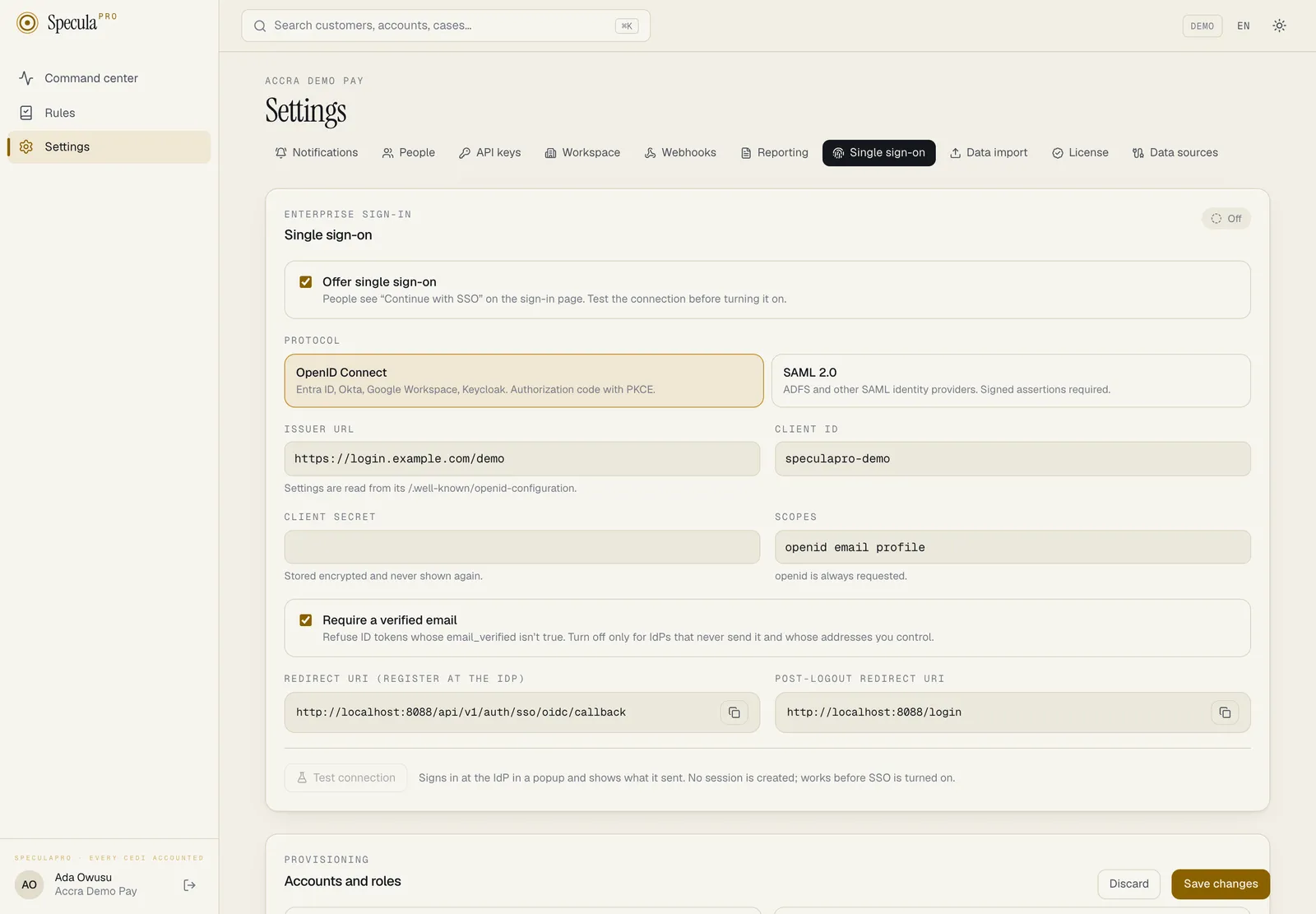Click into the Client secret field
1316x914 pixels.
tap(522, 547)
